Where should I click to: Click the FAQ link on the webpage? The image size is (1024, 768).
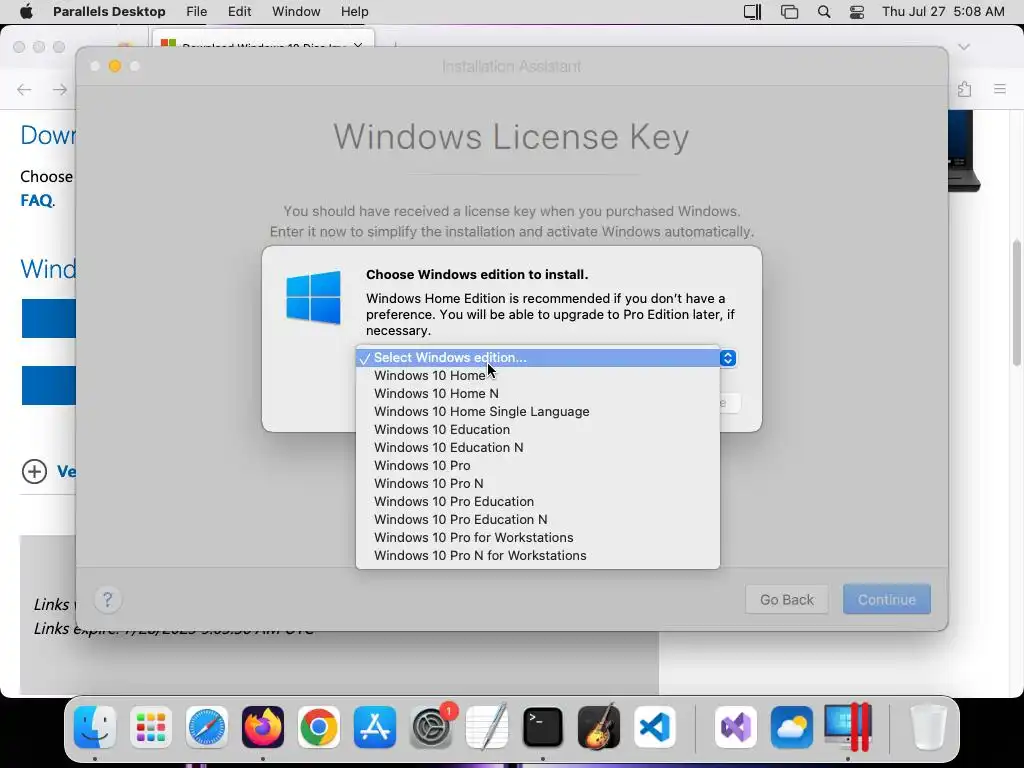tap(36, 200)
